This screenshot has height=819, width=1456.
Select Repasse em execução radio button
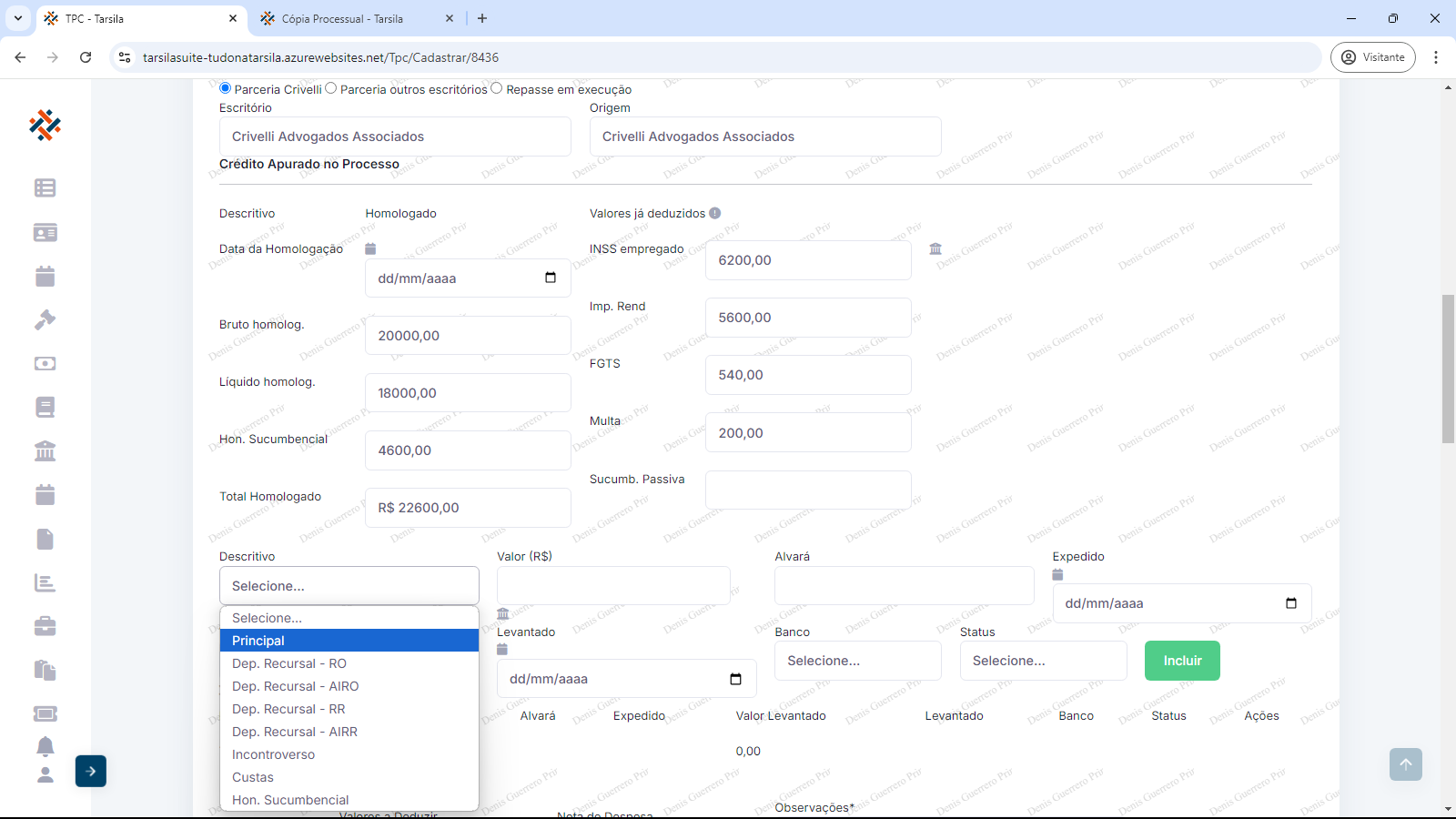tap(497, 88)
